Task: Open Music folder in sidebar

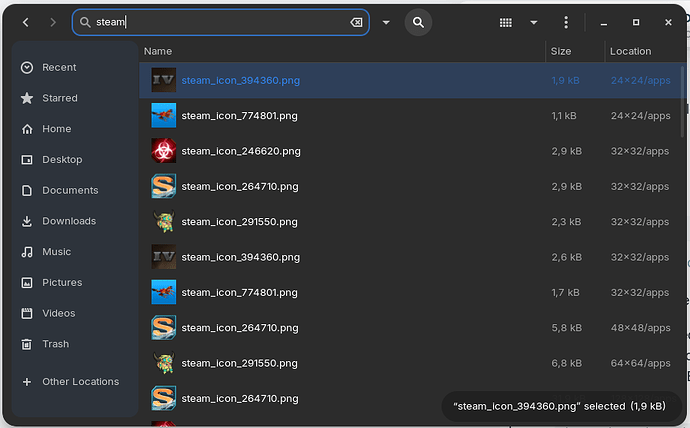Action: [x=57, y=252]
